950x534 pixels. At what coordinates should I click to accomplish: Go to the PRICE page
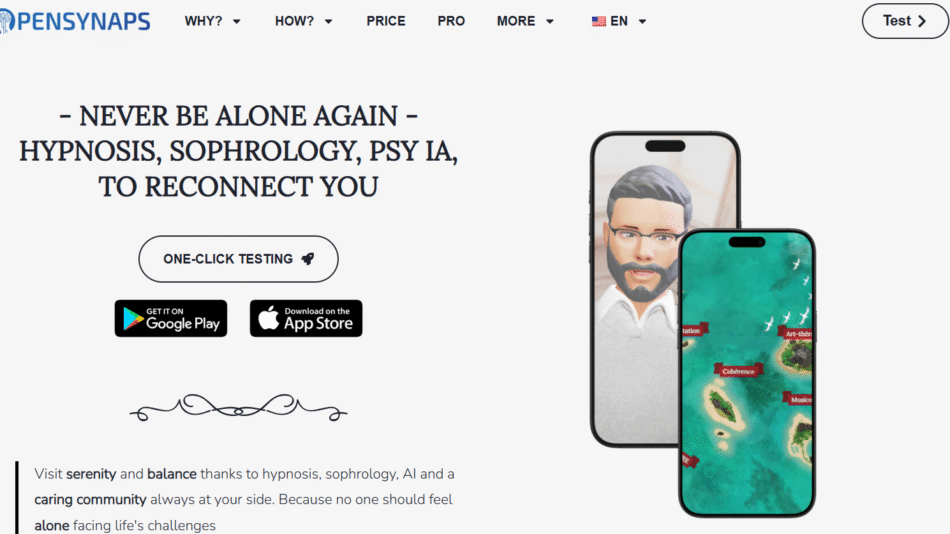point(386,21)
